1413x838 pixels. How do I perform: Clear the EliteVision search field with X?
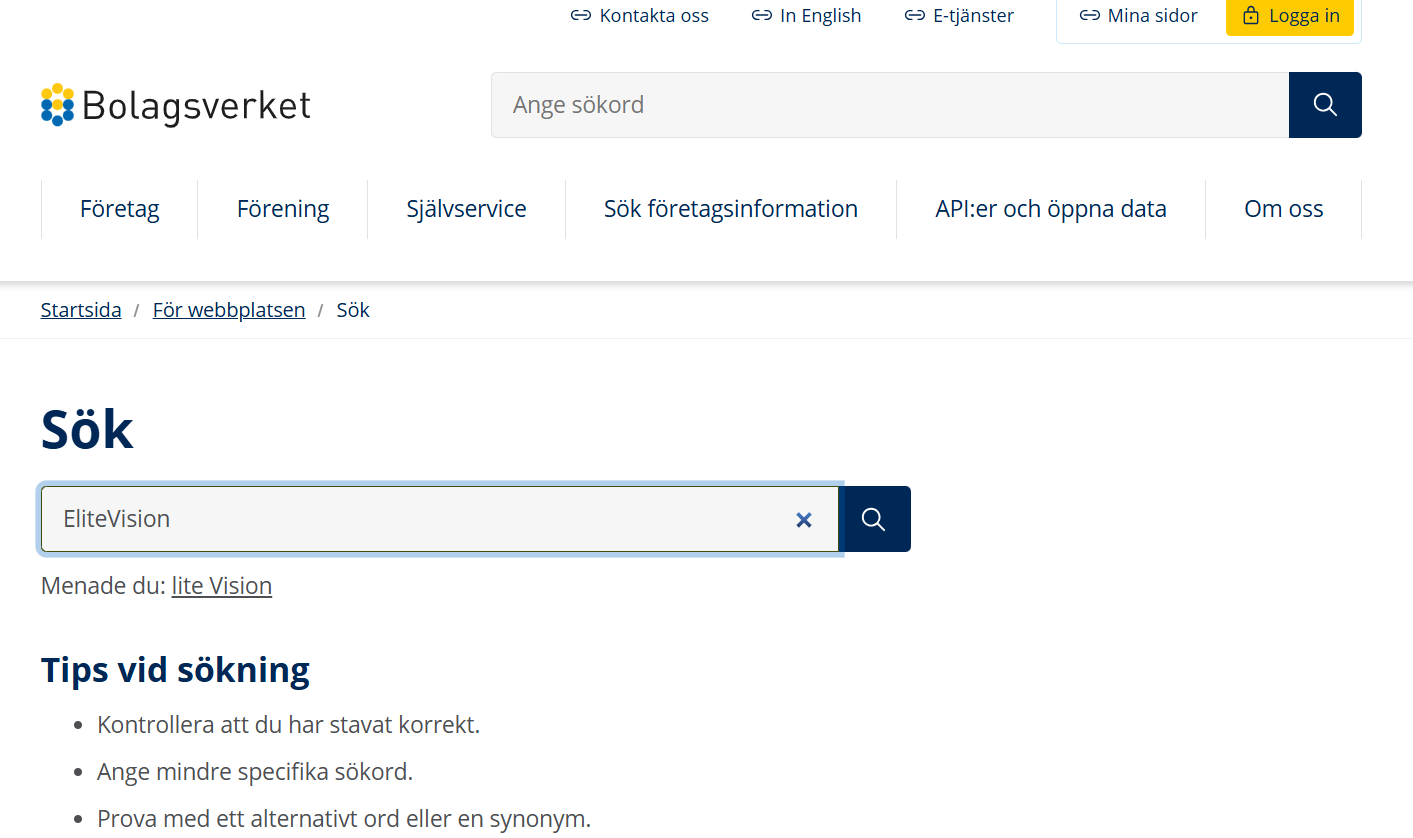(x=803, y=519)
